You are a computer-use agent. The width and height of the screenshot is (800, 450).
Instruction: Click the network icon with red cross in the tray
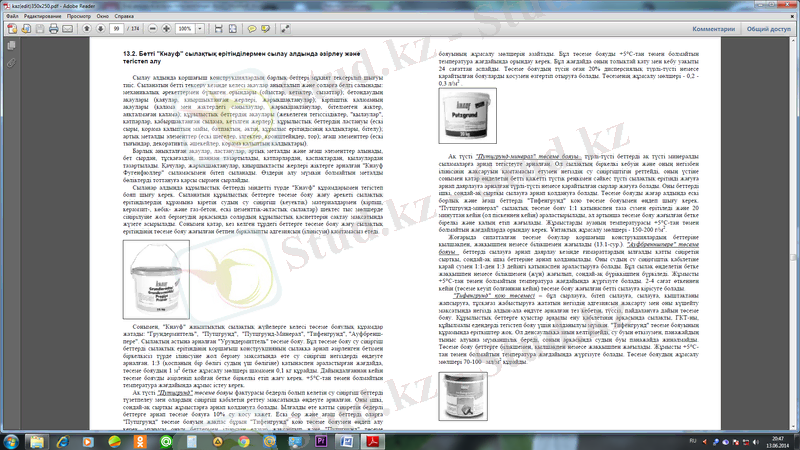point(746,442)
